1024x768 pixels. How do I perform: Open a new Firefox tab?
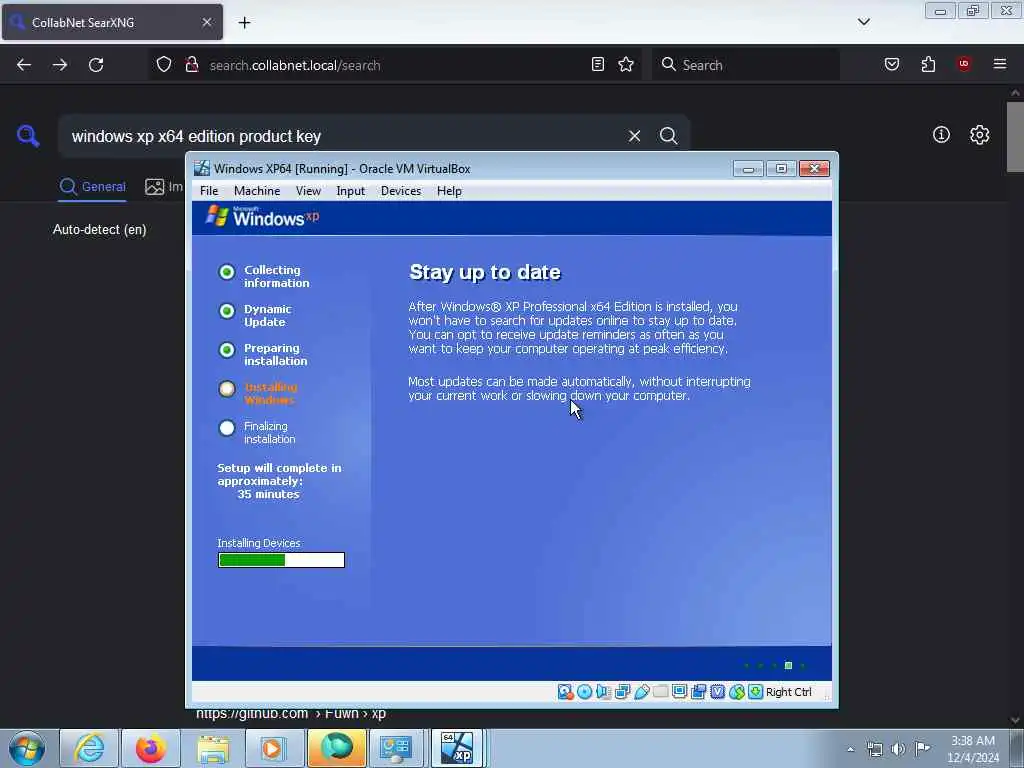point(244,23)
